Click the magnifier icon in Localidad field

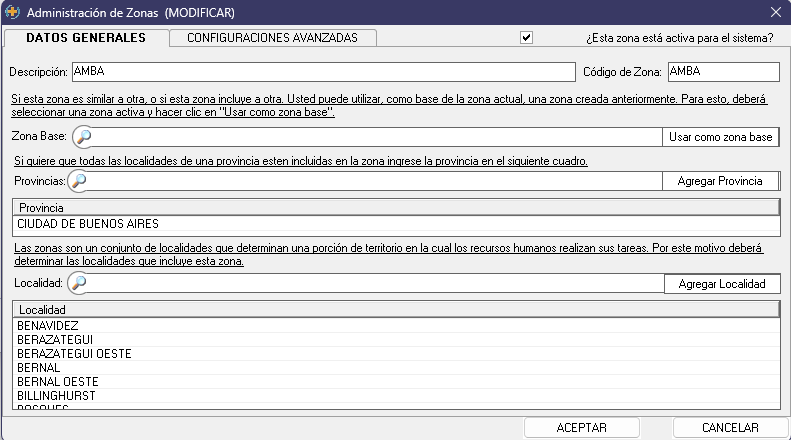coord(78,284)
